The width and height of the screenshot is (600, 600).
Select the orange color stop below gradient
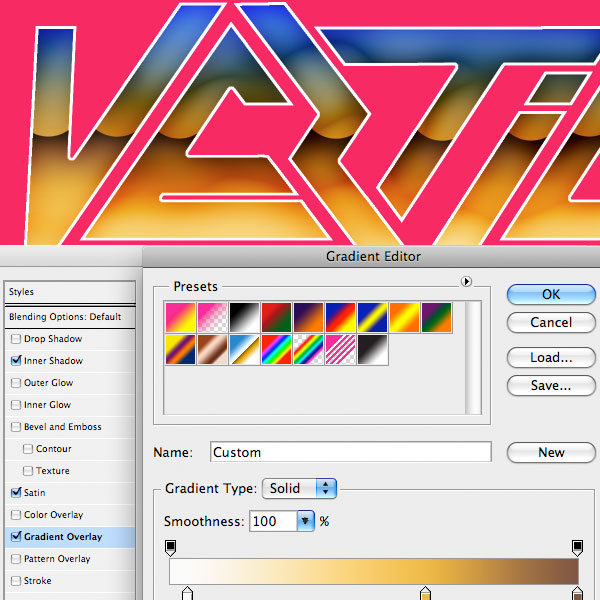pyautogui.click(x=425, y=593)
